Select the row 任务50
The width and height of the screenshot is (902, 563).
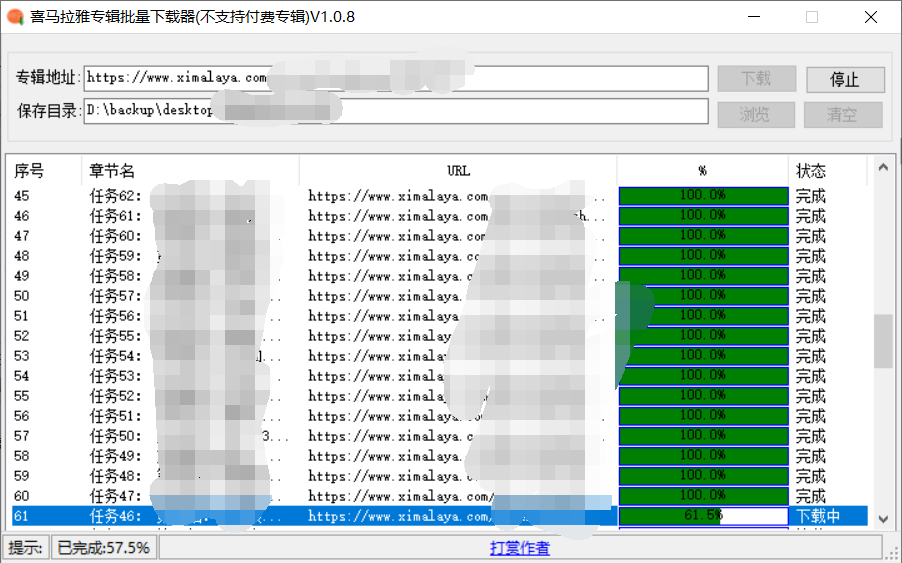439,436
